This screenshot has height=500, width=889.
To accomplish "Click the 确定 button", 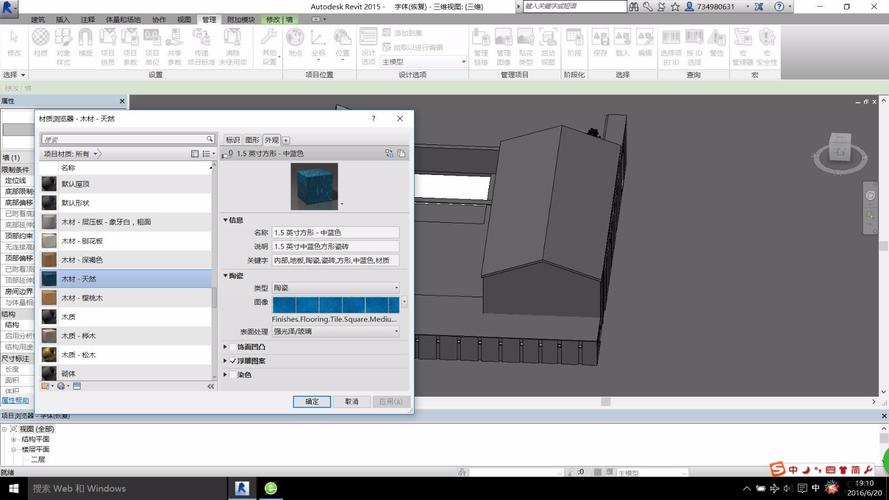I will pos(312,401).
